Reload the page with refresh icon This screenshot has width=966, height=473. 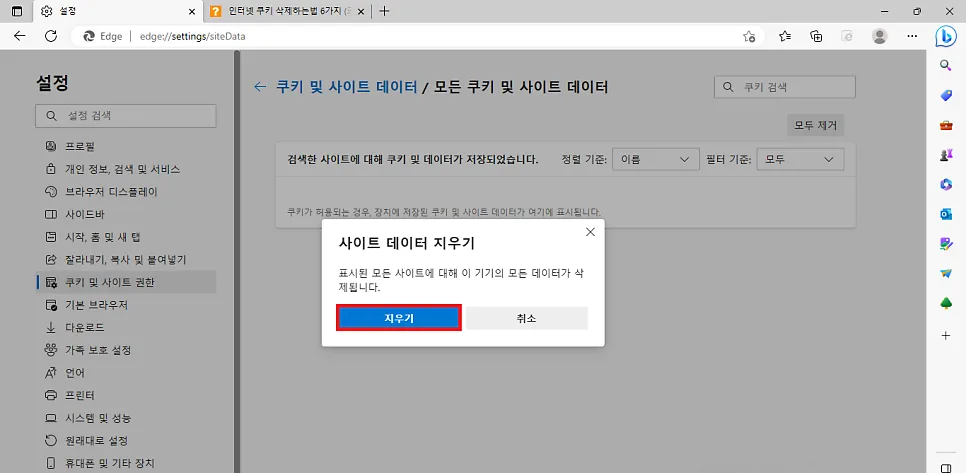(x=51, y=36)
